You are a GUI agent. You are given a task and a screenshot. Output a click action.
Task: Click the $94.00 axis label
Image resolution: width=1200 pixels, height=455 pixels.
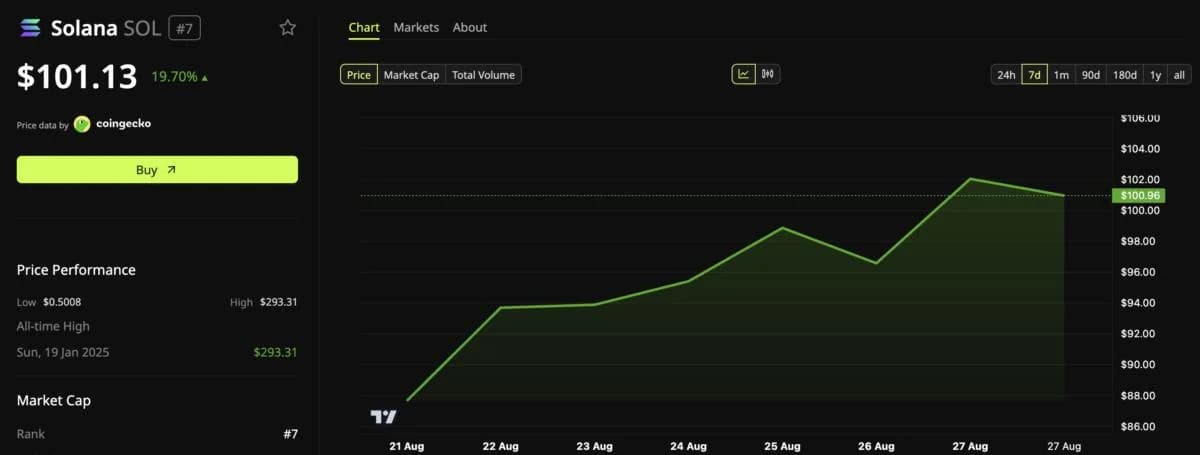pyautogui.click(x=1140, y=303)
